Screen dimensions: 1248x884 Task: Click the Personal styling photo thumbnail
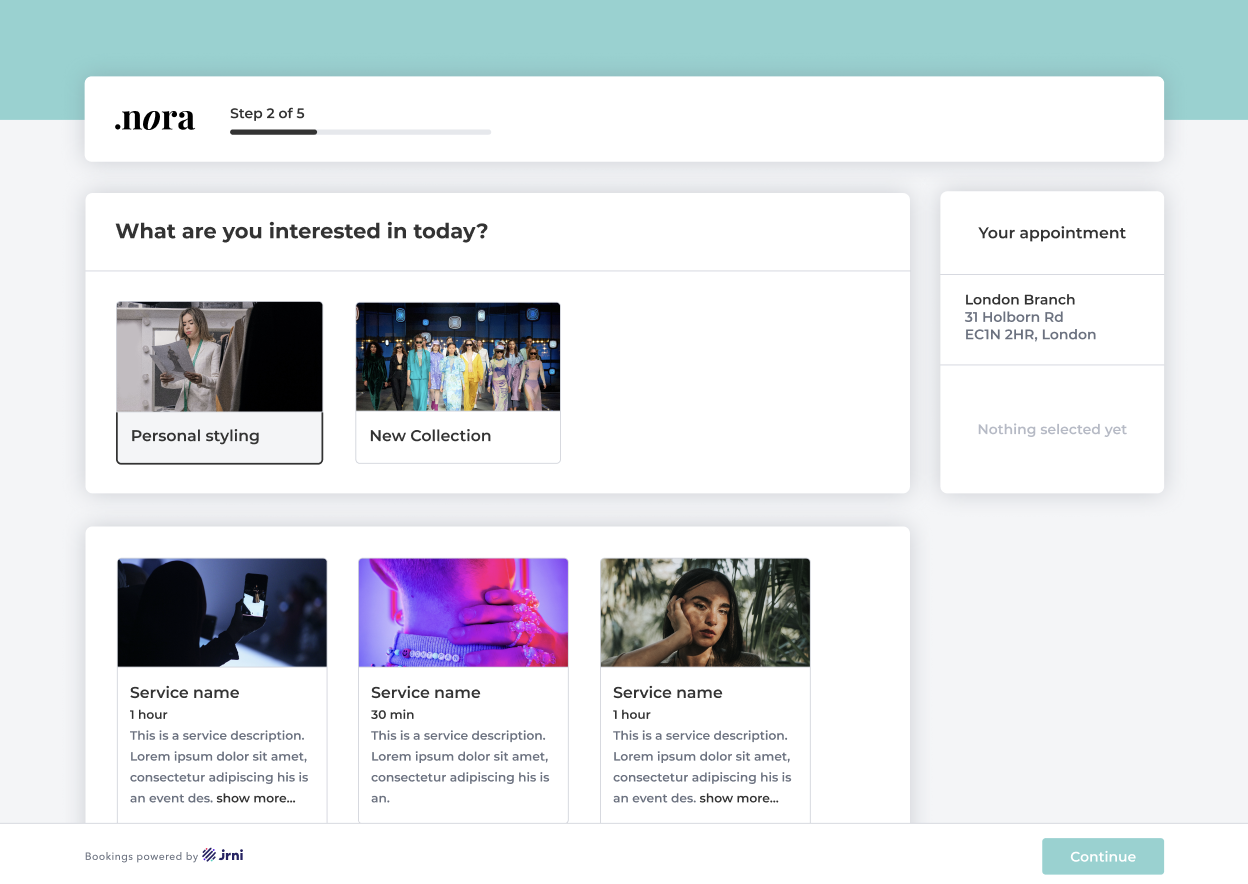point(219,357)
